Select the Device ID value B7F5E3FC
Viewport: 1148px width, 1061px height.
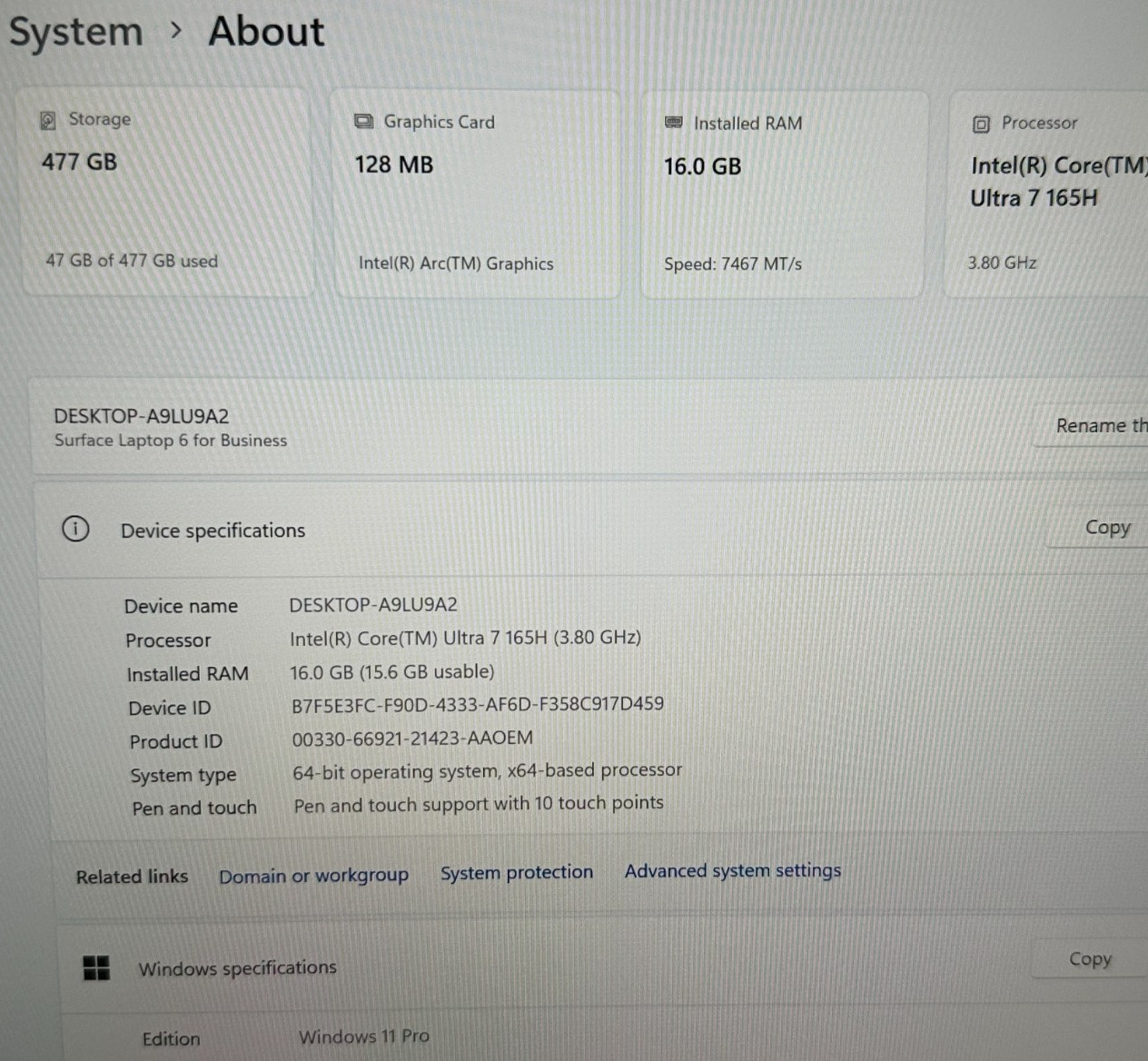click(478, 704)
